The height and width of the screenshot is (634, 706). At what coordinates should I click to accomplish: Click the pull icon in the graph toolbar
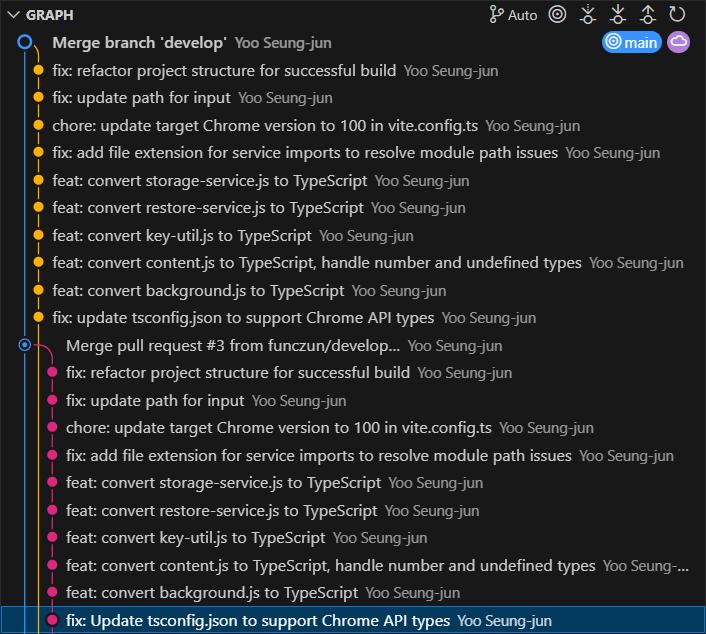618,14
